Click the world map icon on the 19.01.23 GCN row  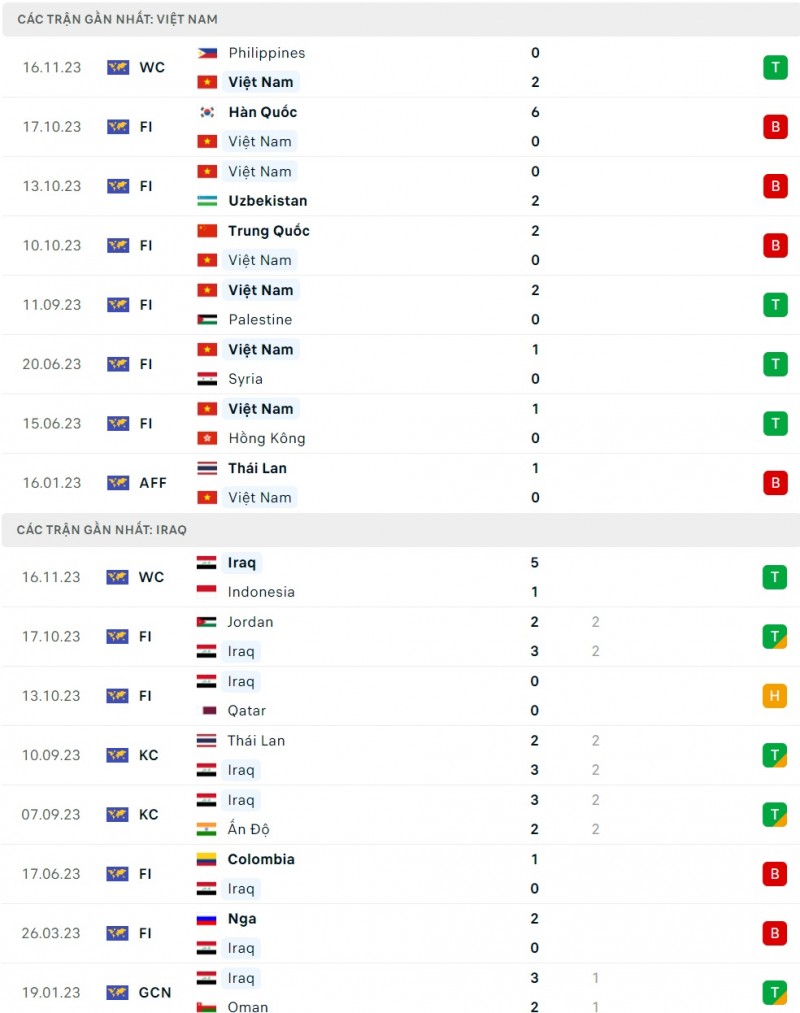coord(118,993)
